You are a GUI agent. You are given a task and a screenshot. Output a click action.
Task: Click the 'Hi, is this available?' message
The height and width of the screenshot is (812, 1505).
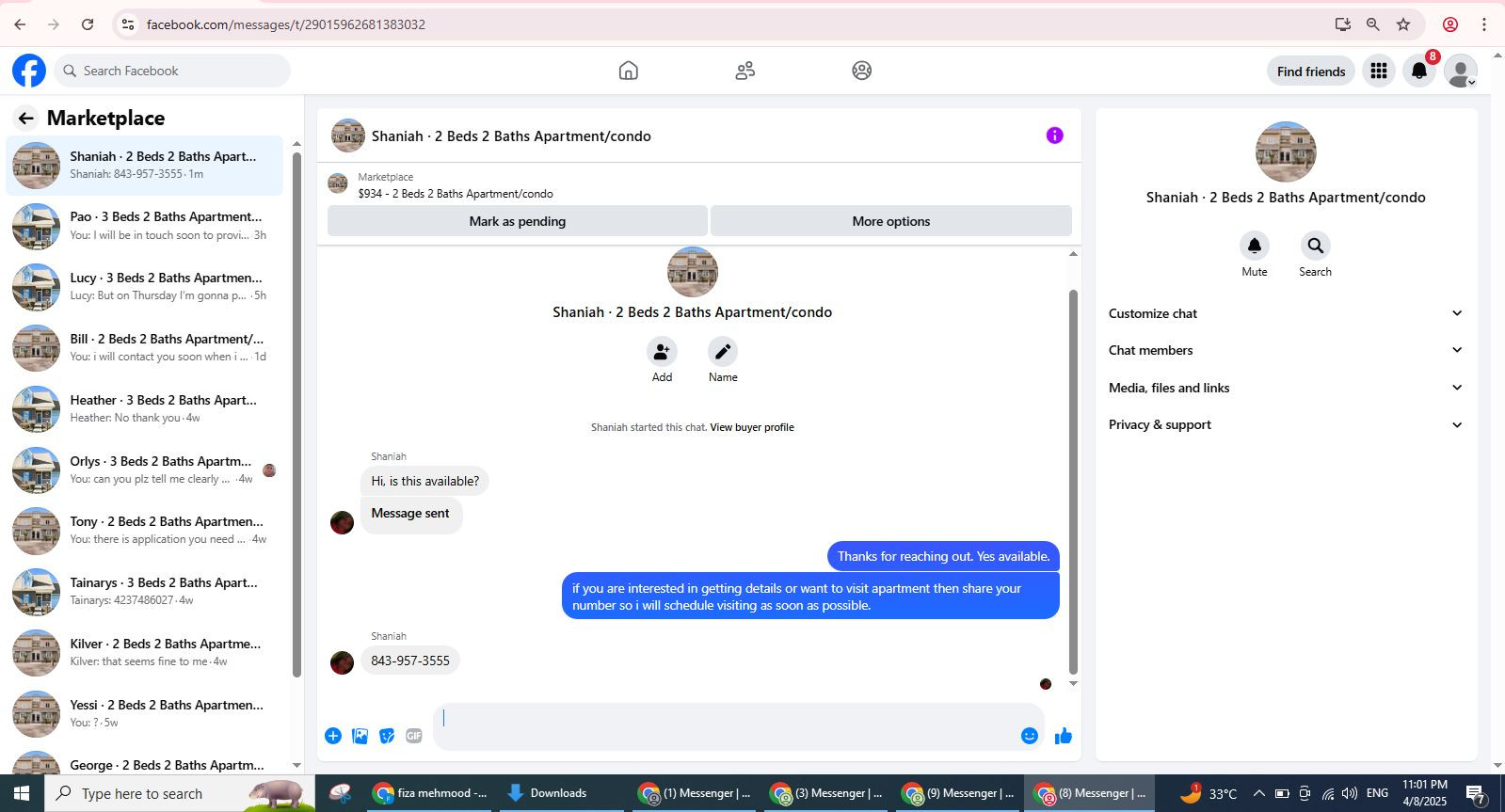pyautogui.click(x=424, y=481)
